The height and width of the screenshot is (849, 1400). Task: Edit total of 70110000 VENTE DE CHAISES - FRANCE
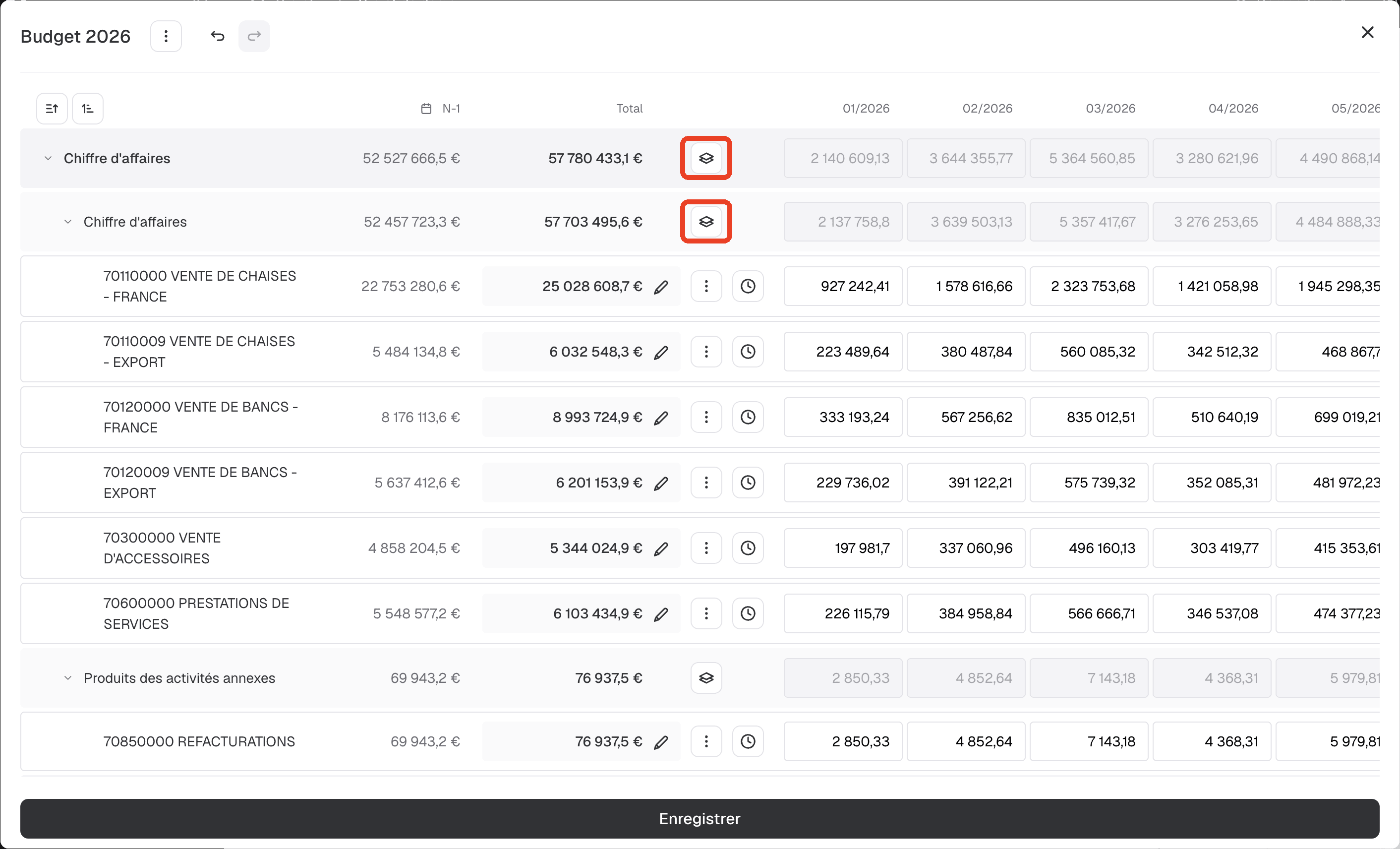pos(661,287)
